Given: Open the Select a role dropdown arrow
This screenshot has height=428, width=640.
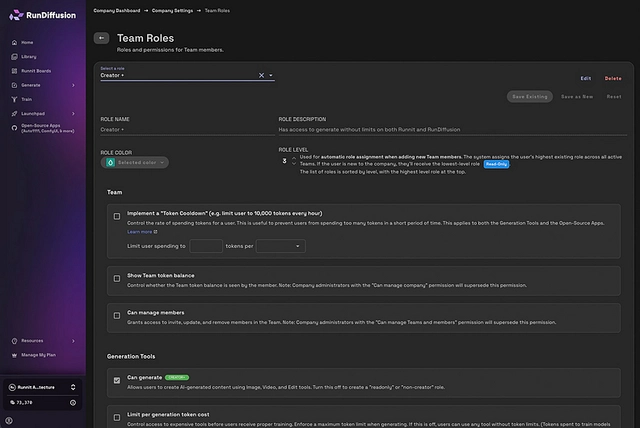Looking at the screenshot, I should point(271,75).
